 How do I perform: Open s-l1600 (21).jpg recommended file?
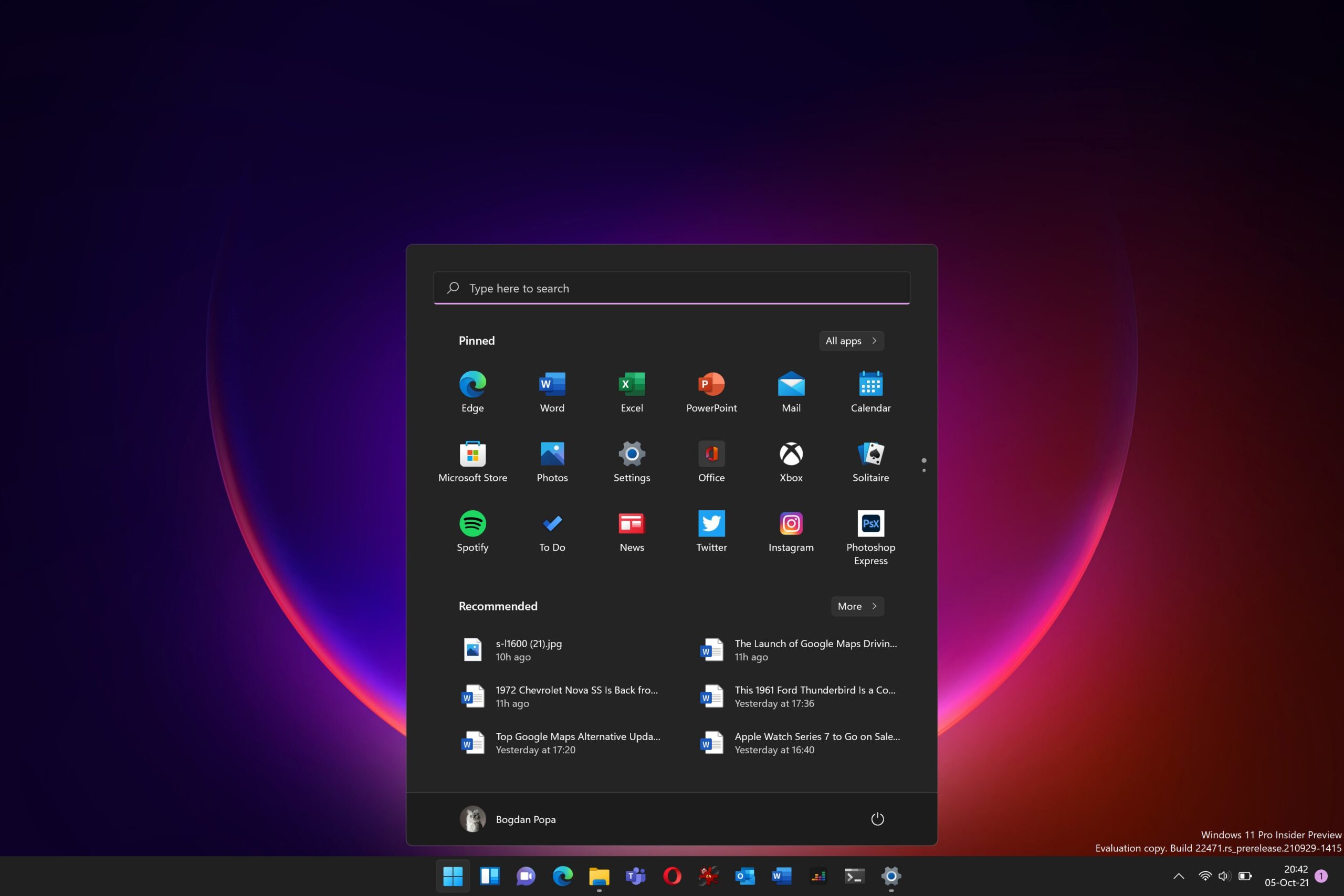click(529, 650)
